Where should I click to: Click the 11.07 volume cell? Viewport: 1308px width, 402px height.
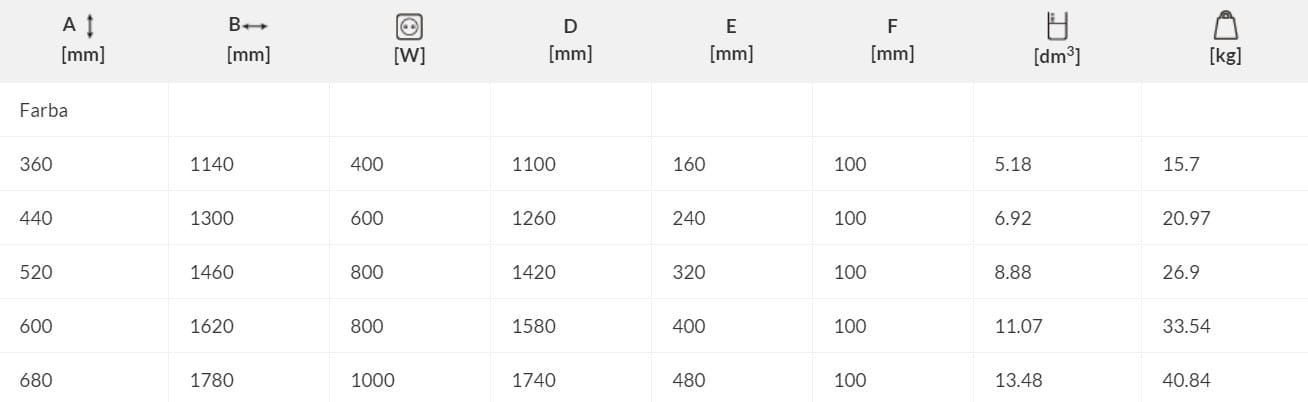point(1015,326)
